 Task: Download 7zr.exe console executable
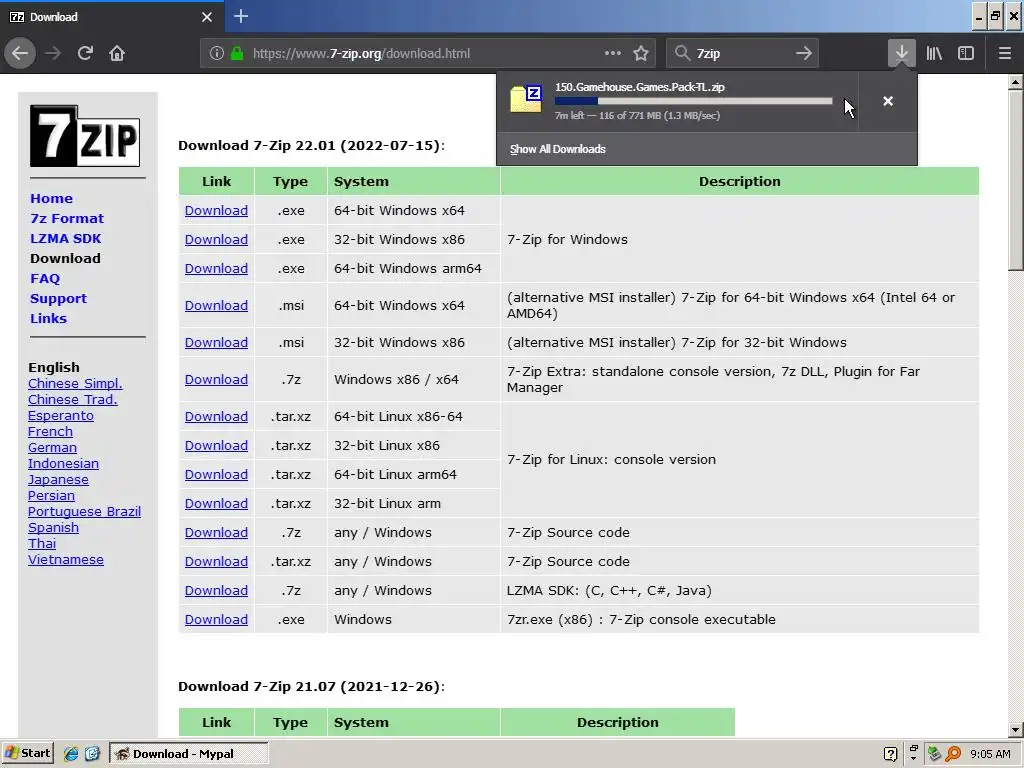(216, 620)
